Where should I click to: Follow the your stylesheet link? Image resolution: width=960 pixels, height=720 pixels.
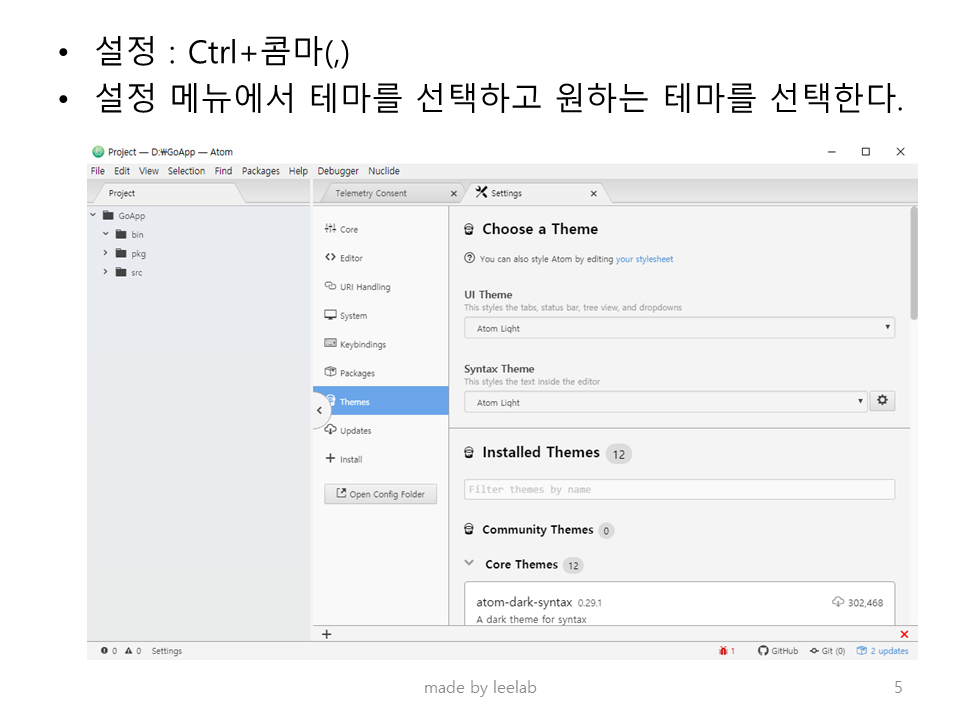coord(644,259)
